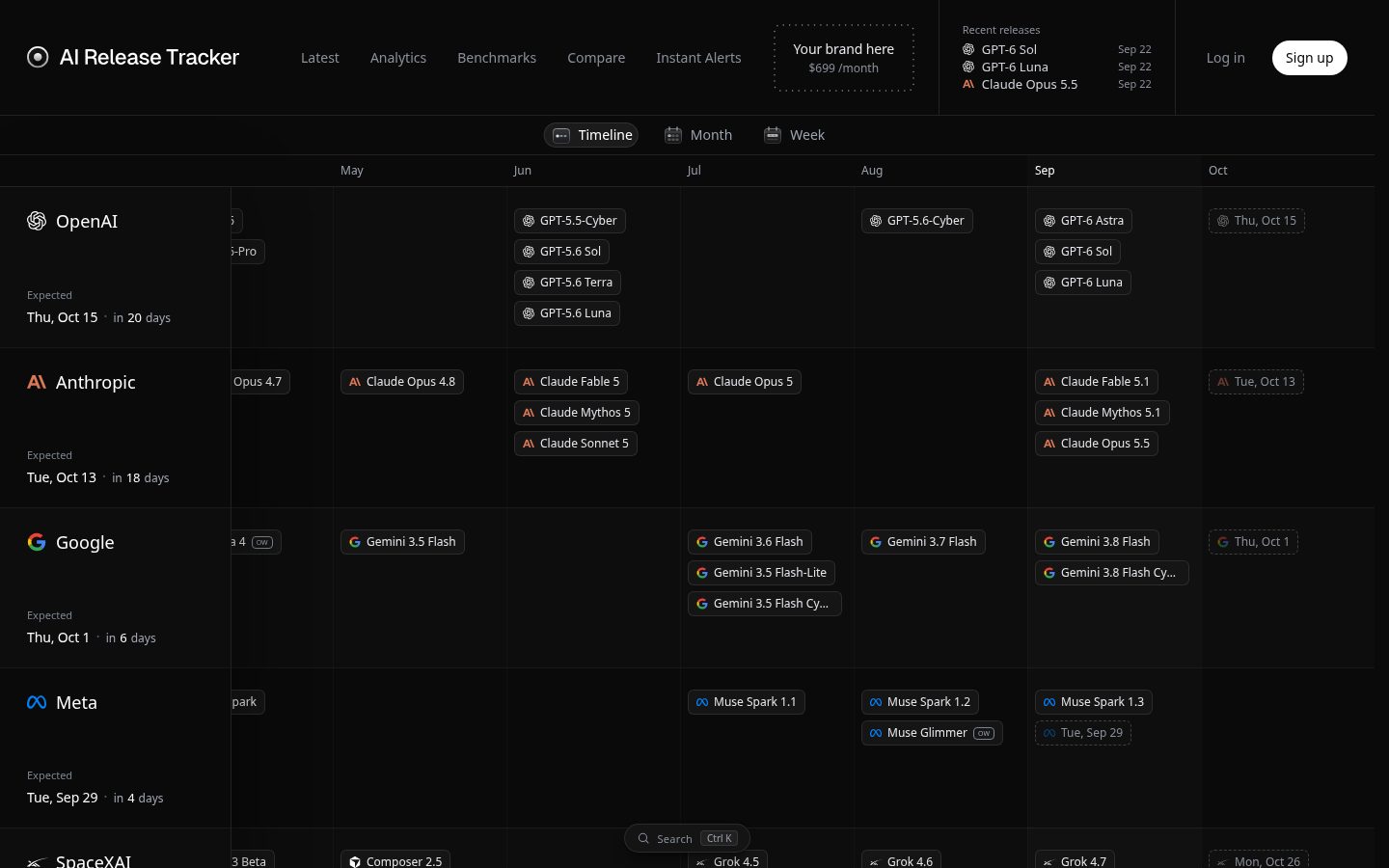Click the Month calendar icon
This screenshot has width=1389, height=868.
tap(673, 135)
